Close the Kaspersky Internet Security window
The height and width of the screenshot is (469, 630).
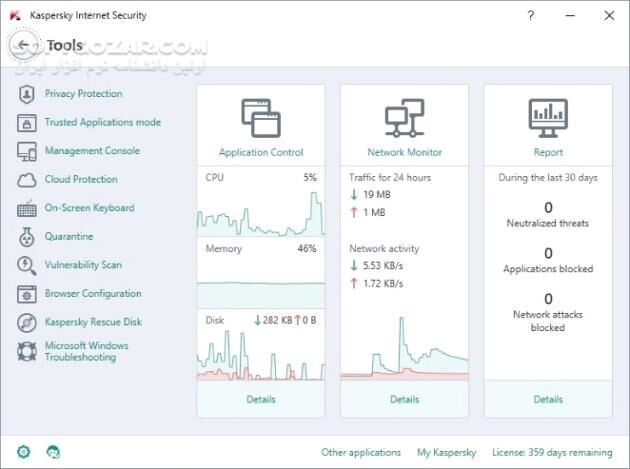609,16
